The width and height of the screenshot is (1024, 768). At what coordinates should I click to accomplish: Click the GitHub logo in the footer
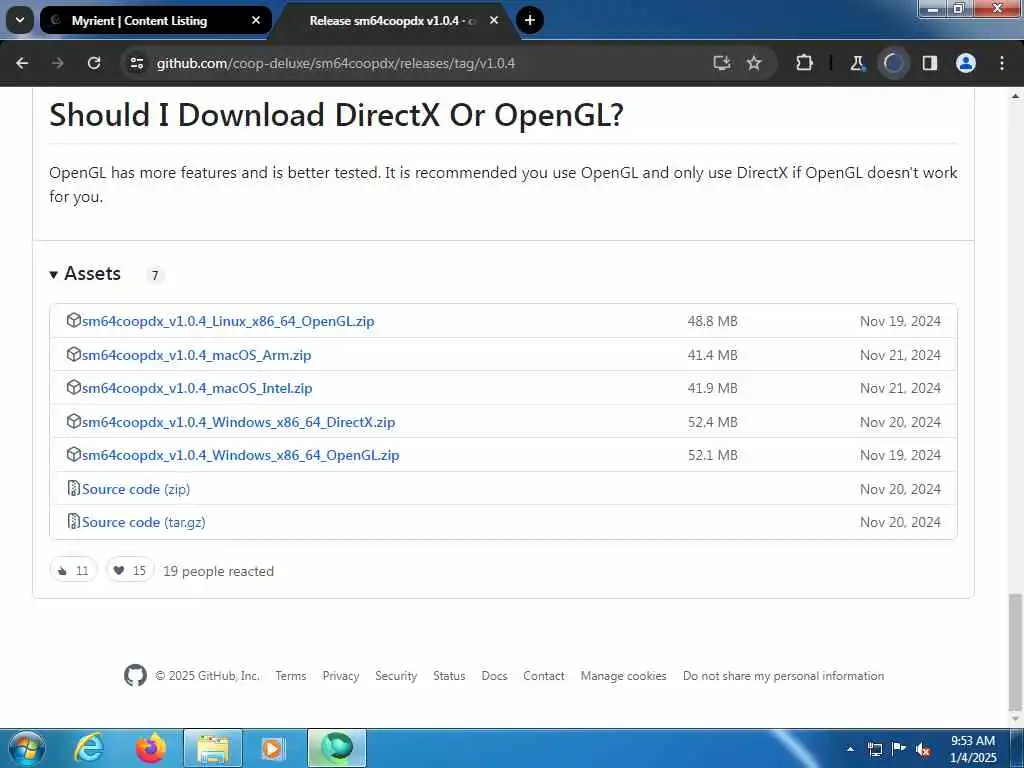tap(135, 675)
